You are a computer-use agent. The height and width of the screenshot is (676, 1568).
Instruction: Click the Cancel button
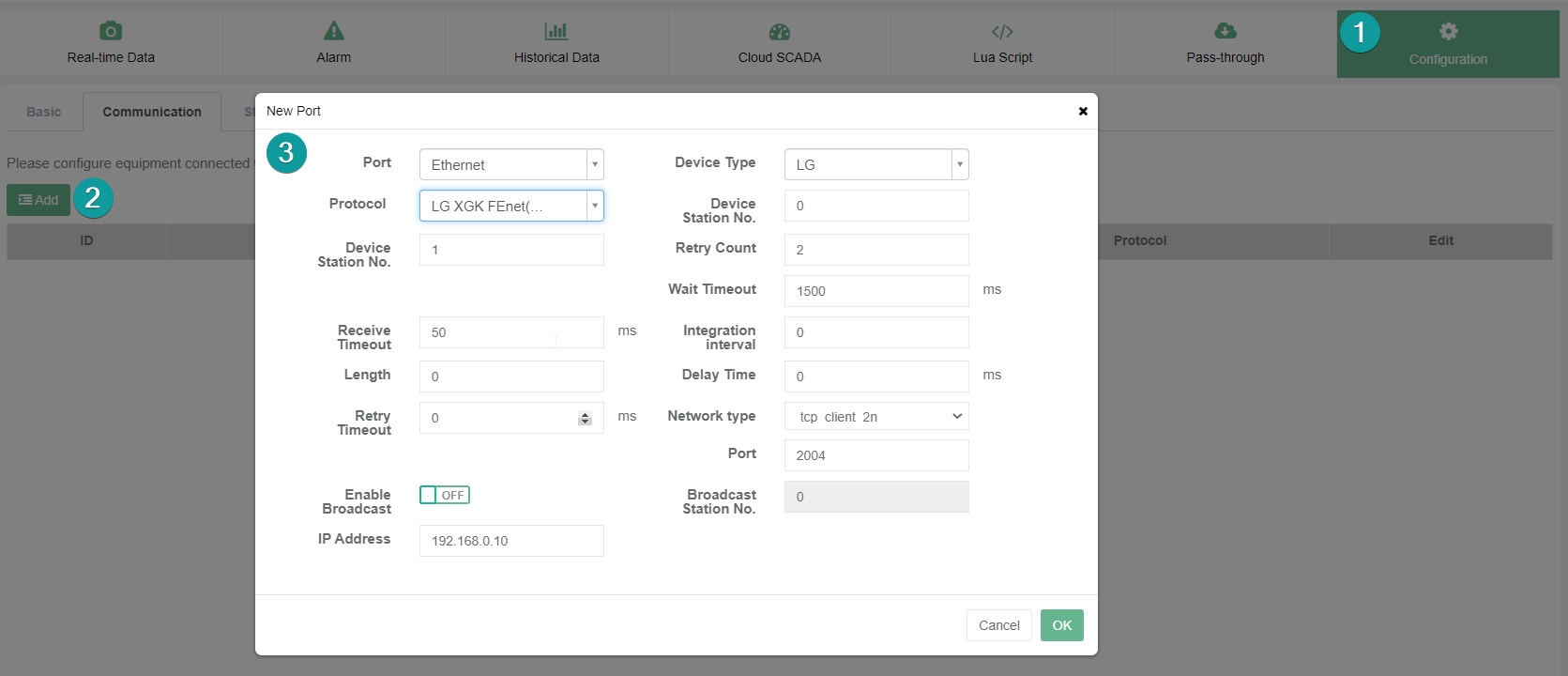(x=998, y=625)
